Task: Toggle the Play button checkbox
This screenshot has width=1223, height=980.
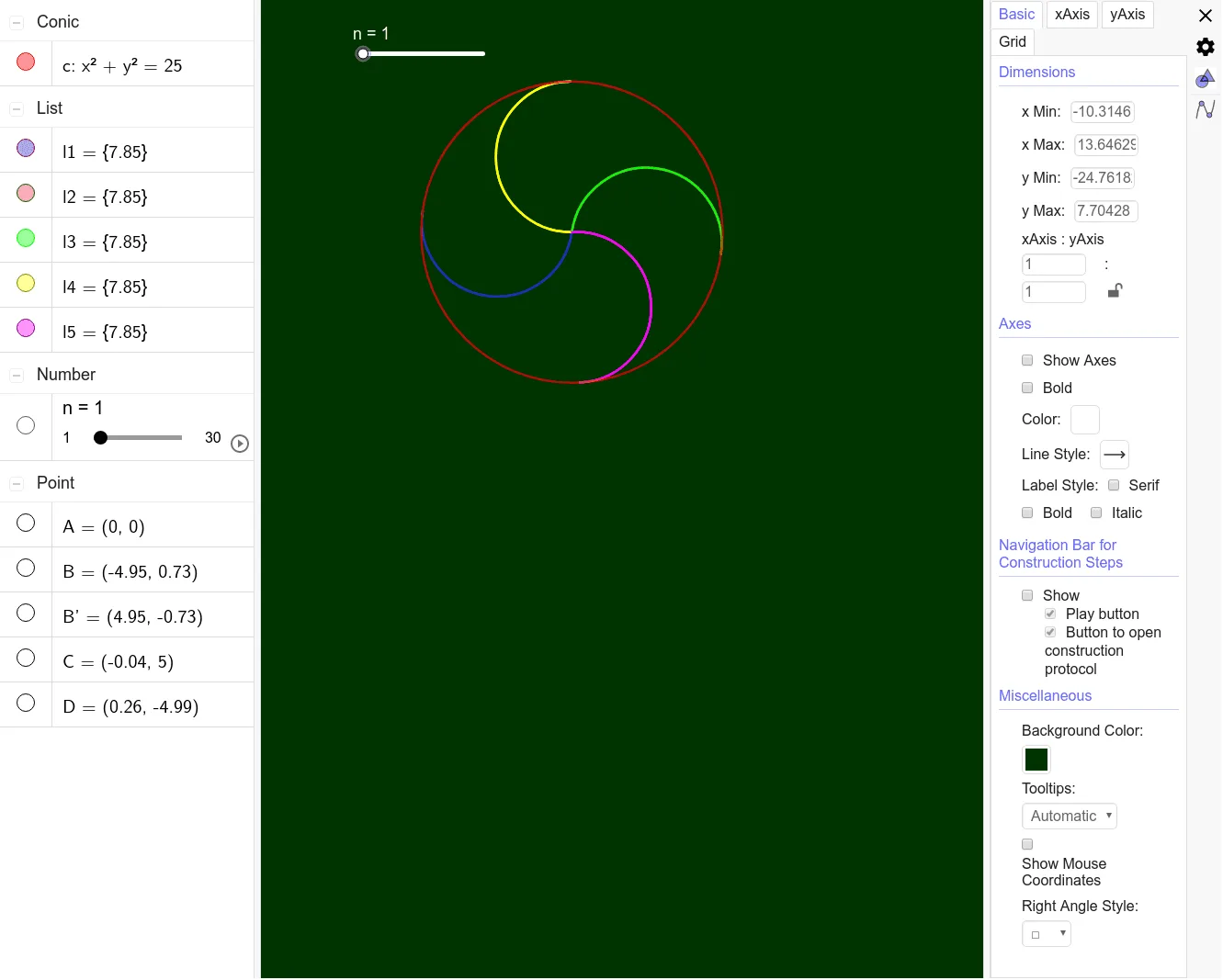Action: pos(1050,614)
